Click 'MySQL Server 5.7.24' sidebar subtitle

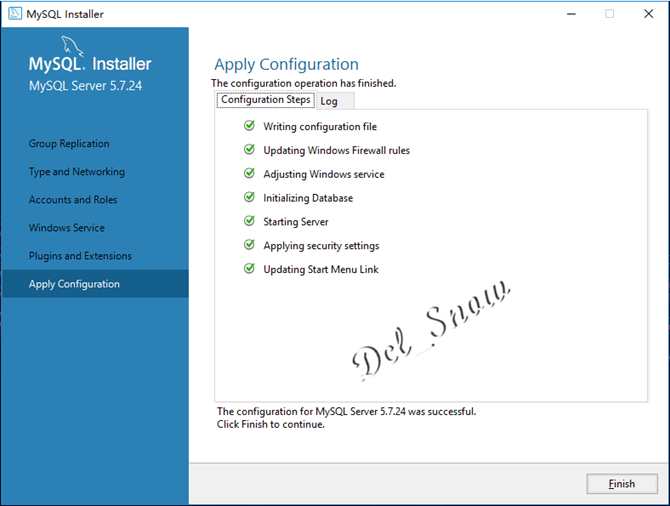click(85, 86)
